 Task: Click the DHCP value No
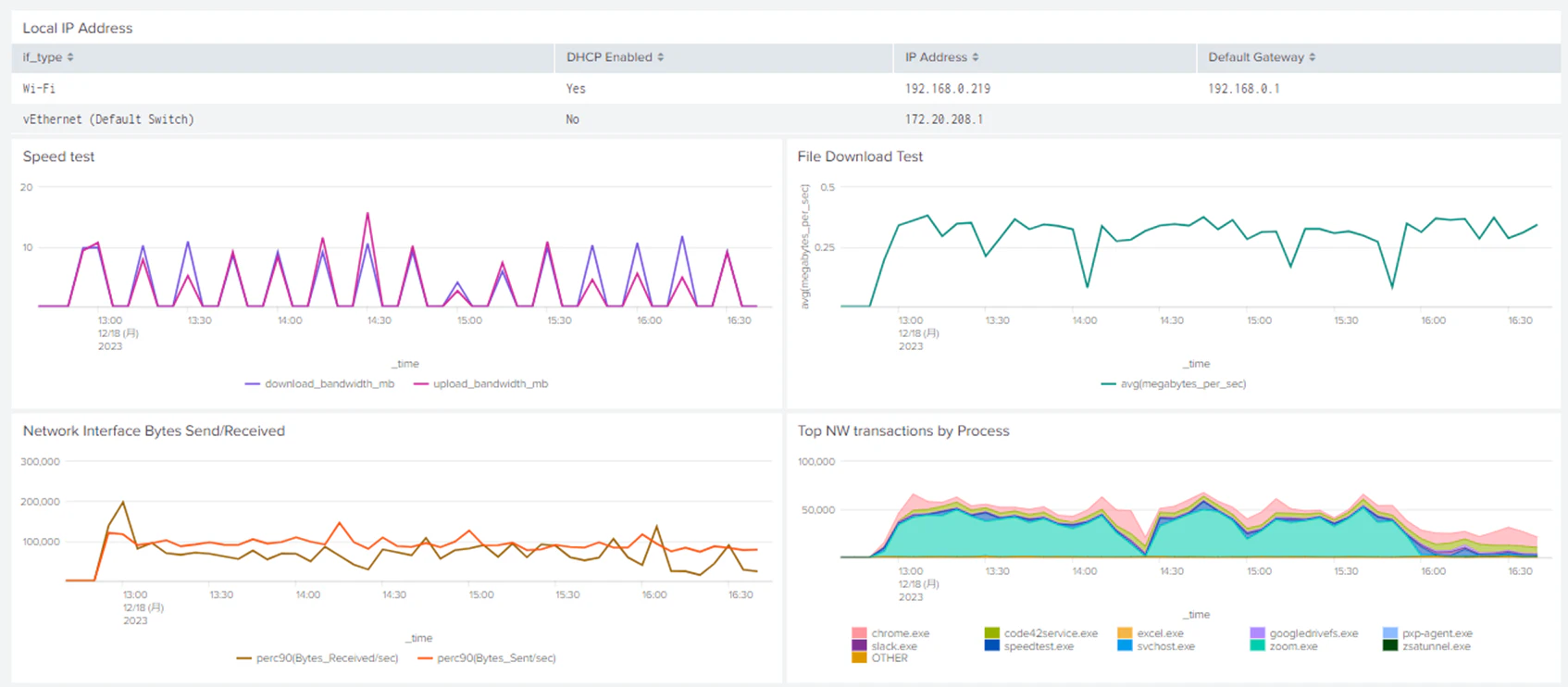[573, 119]
